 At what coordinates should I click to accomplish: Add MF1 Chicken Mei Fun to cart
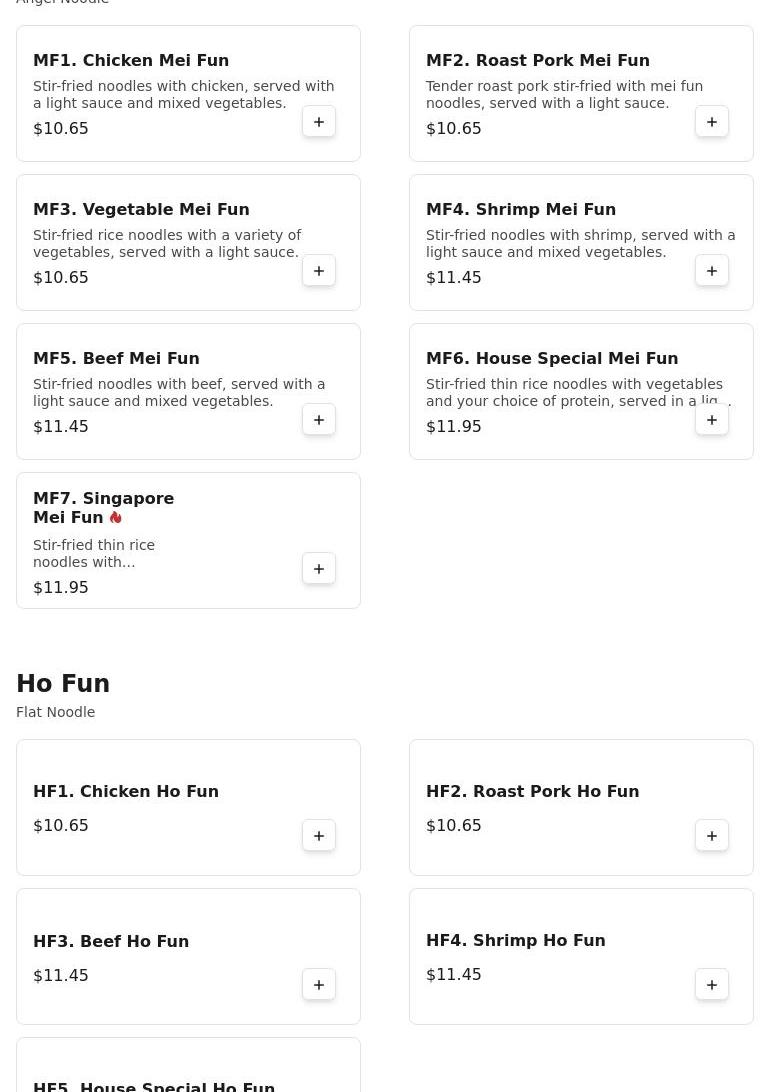tap(319, 122)
